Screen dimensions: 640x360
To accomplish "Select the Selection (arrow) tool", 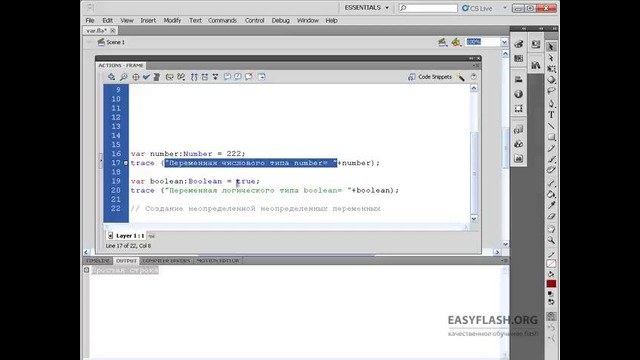I will pyautogui.click(x=551, y=47).
